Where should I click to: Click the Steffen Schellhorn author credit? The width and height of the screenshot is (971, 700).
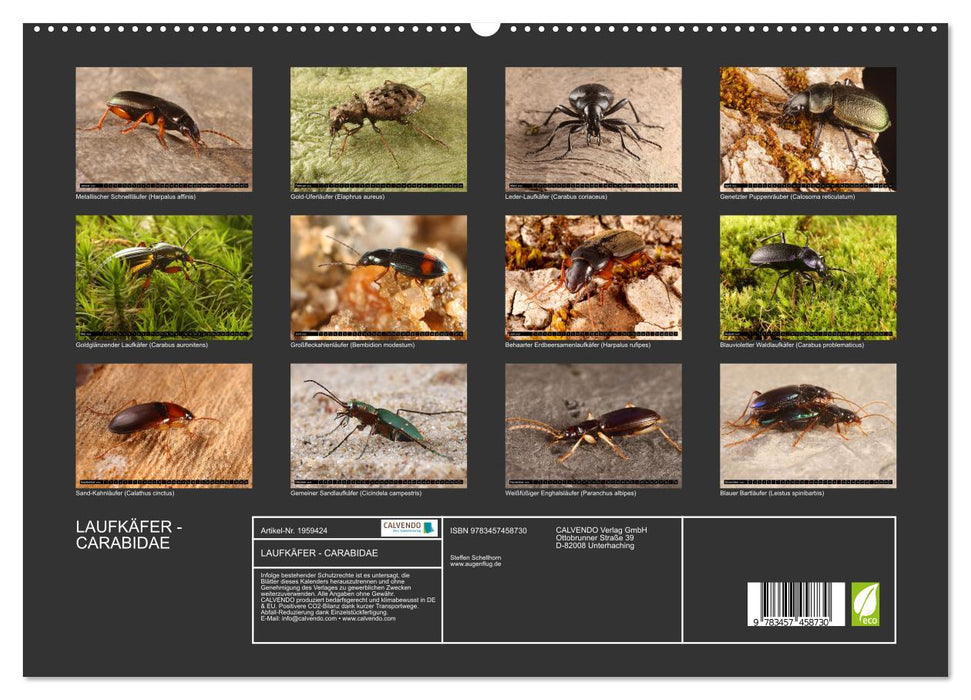[x=477, y=557]
